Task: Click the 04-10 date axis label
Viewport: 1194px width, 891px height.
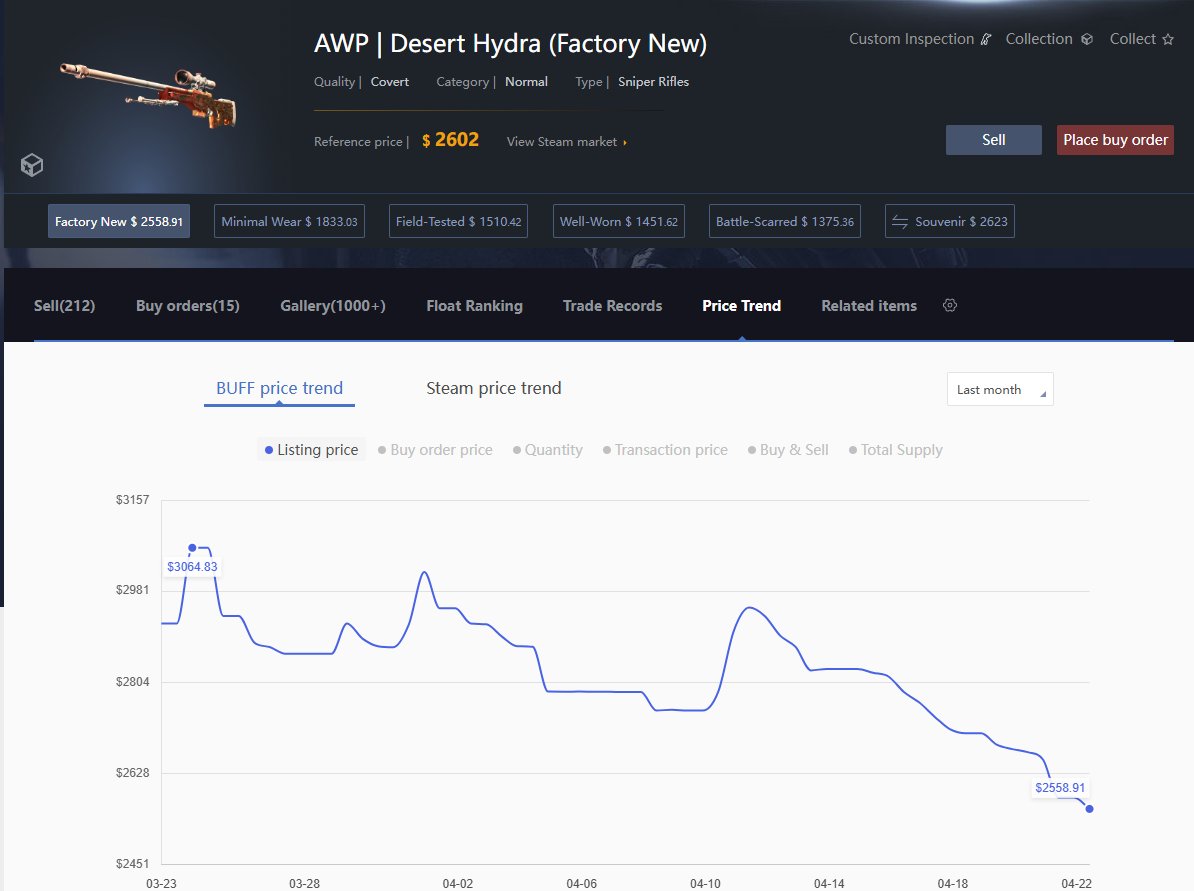Action: point(705,883)
